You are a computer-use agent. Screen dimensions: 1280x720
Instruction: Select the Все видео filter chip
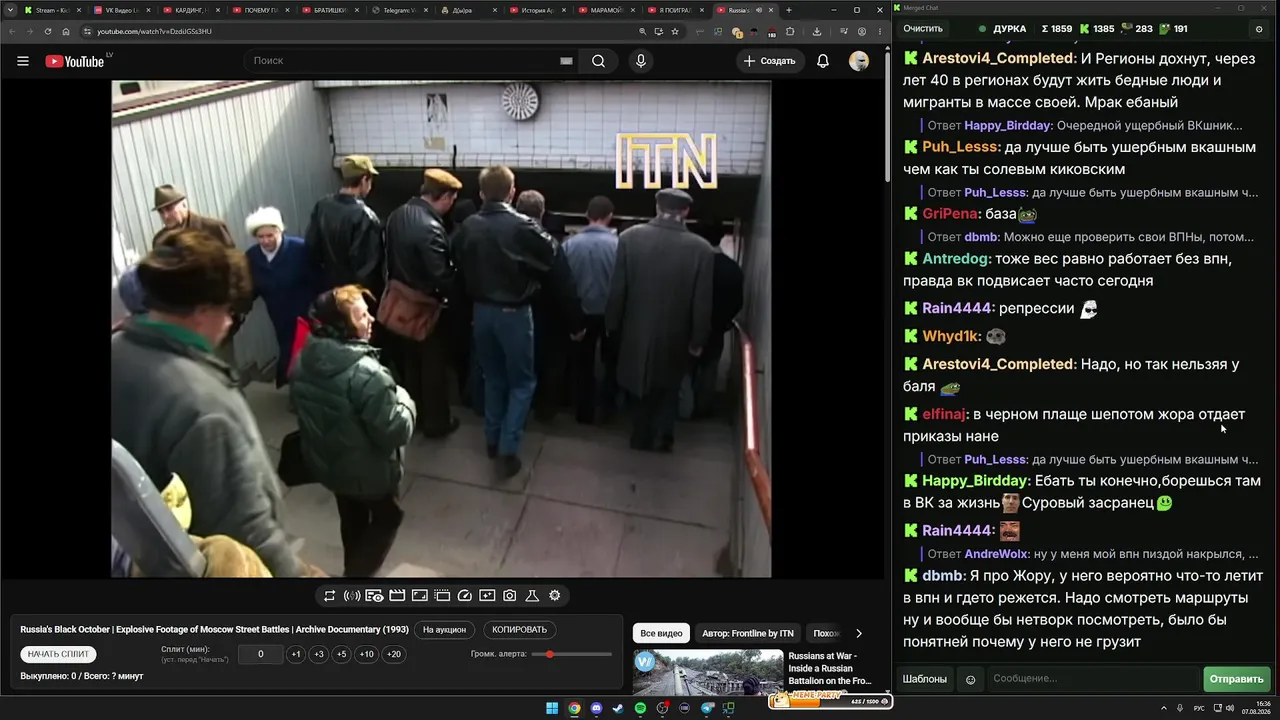point(661,633)
